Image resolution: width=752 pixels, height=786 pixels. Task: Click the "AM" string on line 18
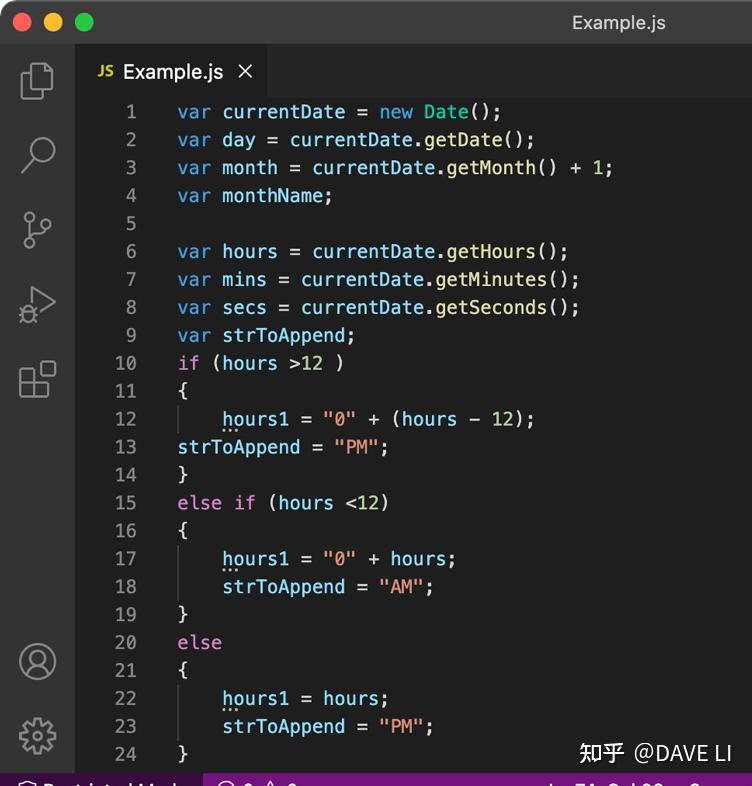point(401,586)
